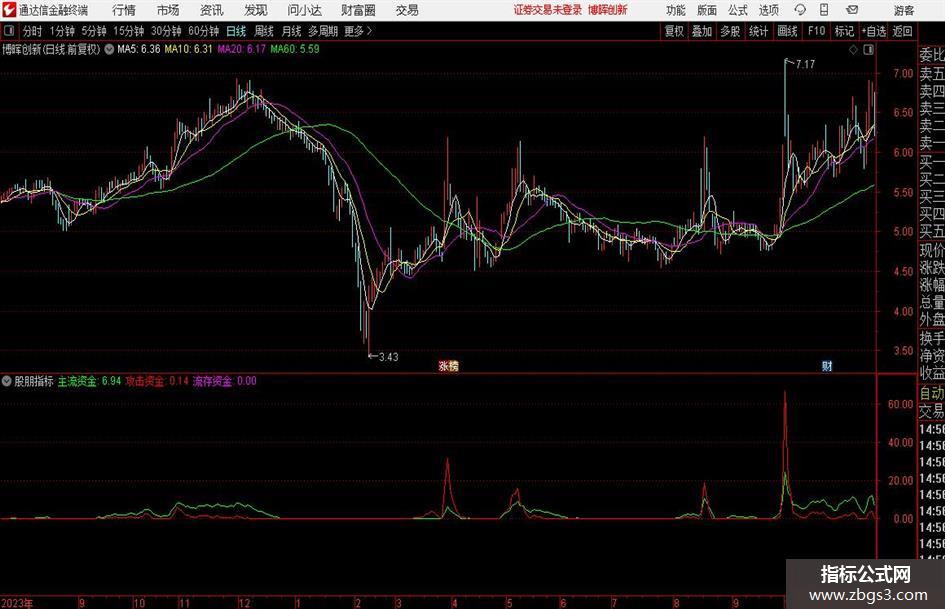Expand the round arrow beside 博晖创新(日线 前复权)
The height and width of the screenshot is (609, 945).
(x=109, y=49)
